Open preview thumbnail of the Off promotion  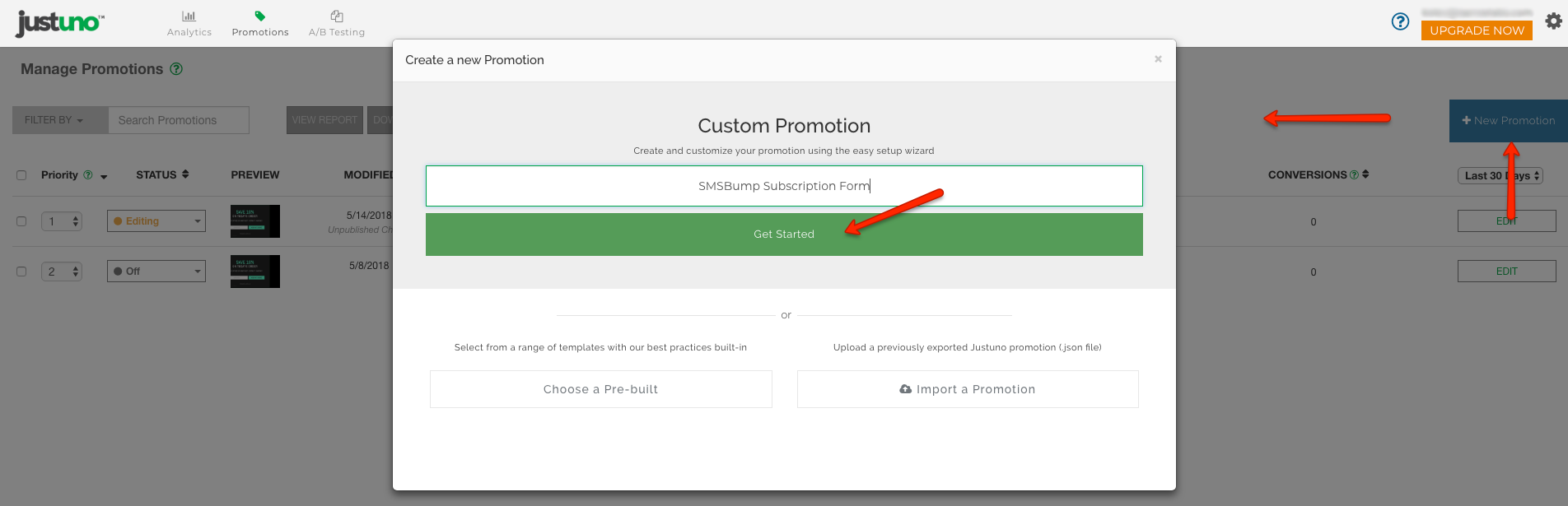click(x=255, y=272)
